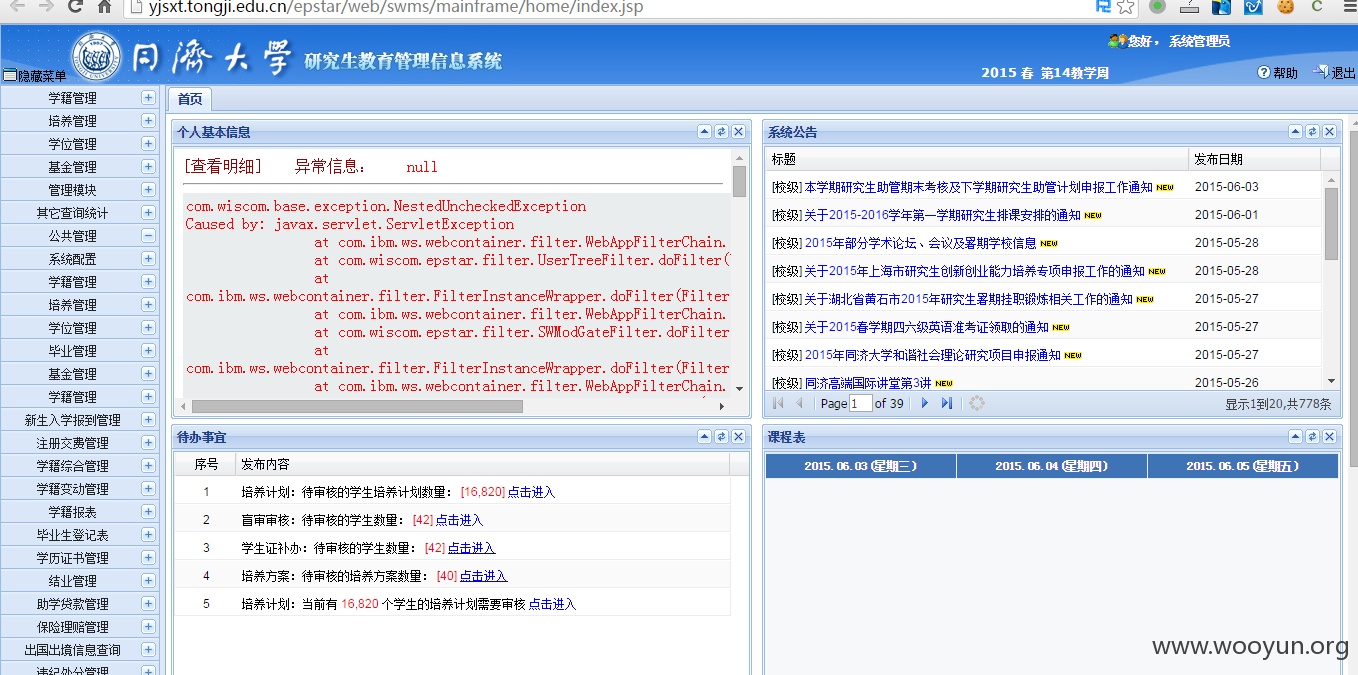The width and height of the screenshot is (1358, 675).
Task: Expand the 注册交费管理 section
Action: [x=148, y=443]
